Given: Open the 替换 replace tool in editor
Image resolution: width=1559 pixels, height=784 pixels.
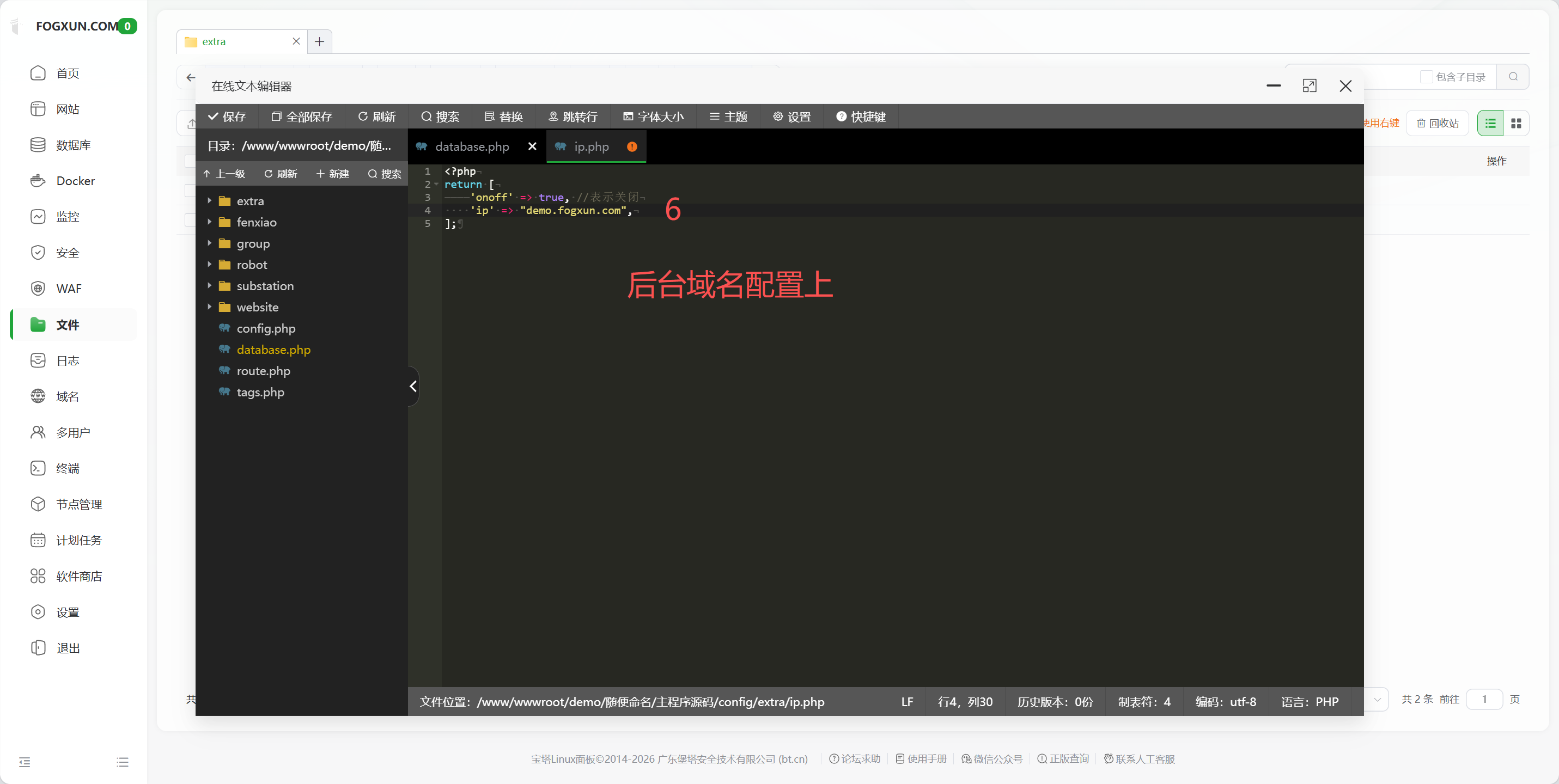Looking at the screenshot, I should coord(503,116).
